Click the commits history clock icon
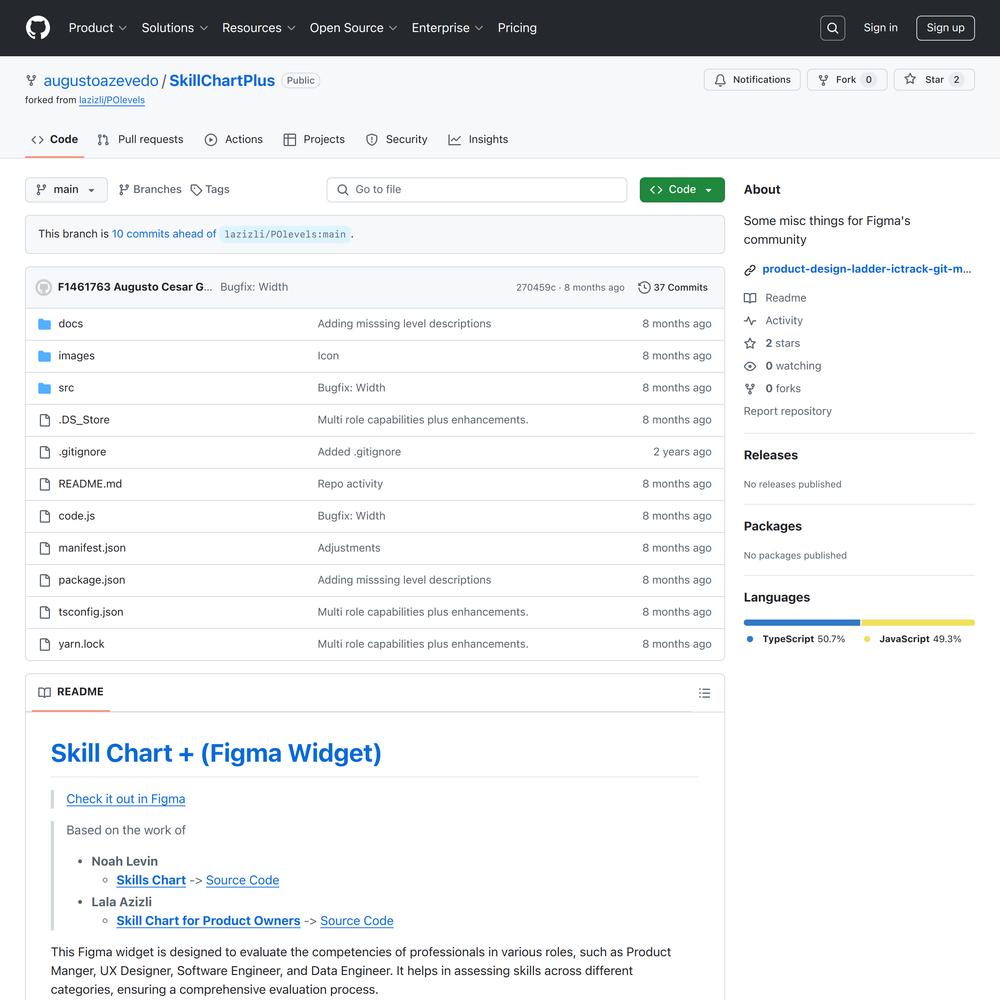This screenshot has height=1000, width=1000. point(644,288)
